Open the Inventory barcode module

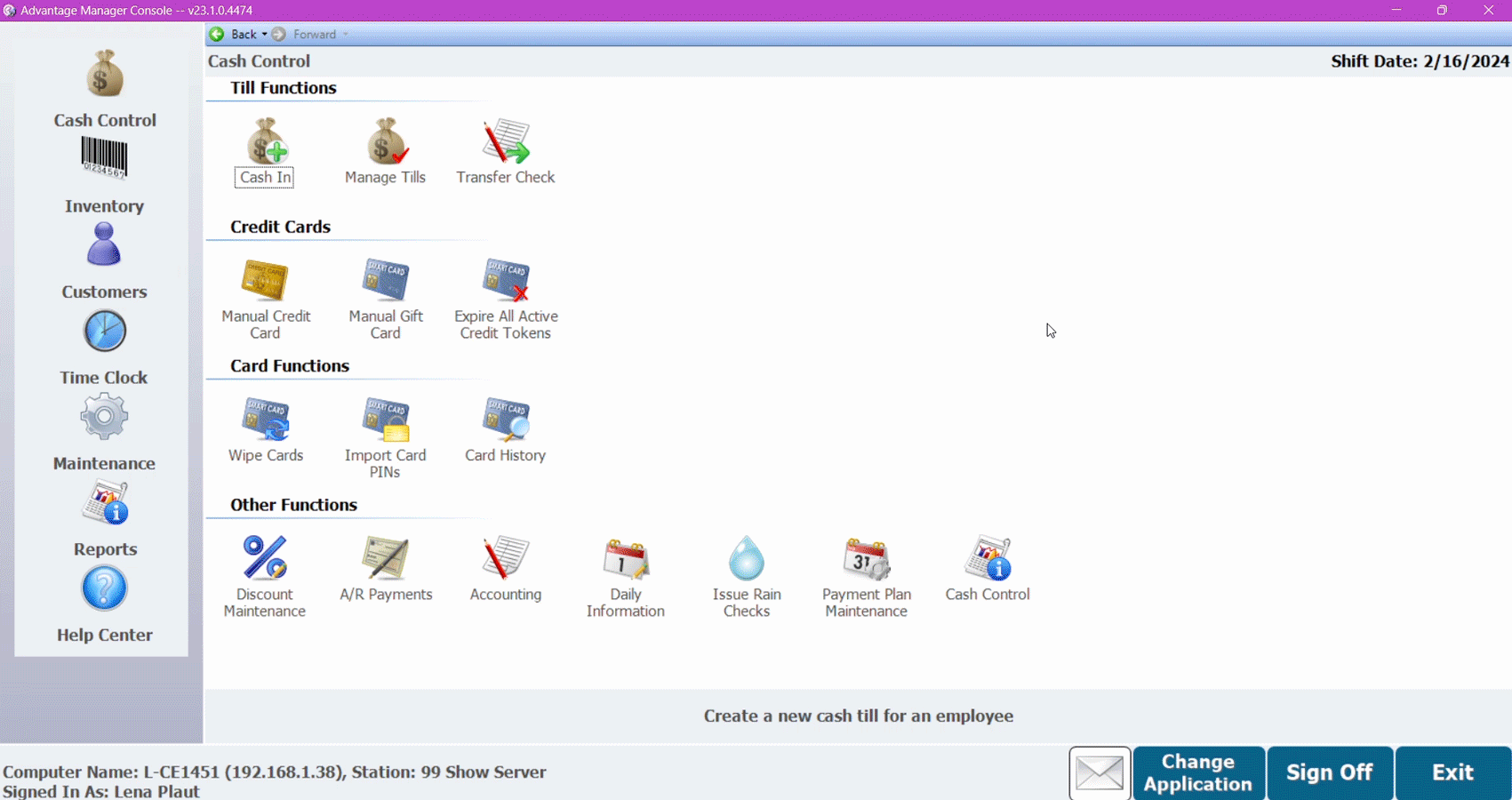pyautogui.click(x=104, y=176)
